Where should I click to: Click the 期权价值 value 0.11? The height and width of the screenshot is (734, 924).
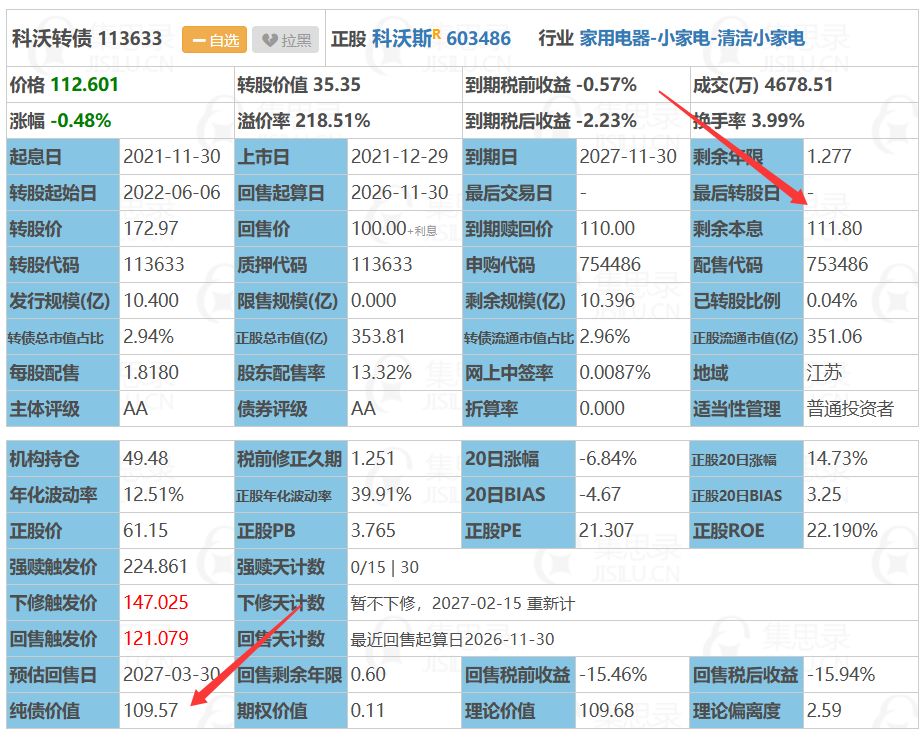pyautogui.click(x=368, y=710)
